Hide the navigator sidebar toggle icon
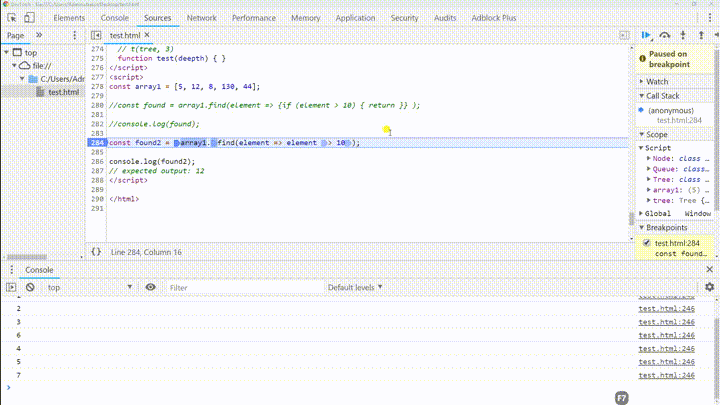This screenshot has height=405, width=720. pyautogui.click(x=96, y=35)
